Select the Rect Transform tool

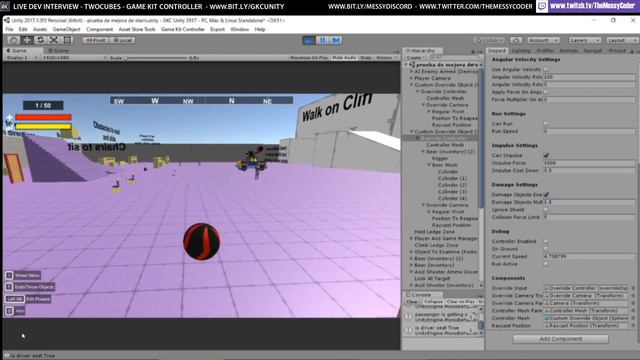pos(67,40)
